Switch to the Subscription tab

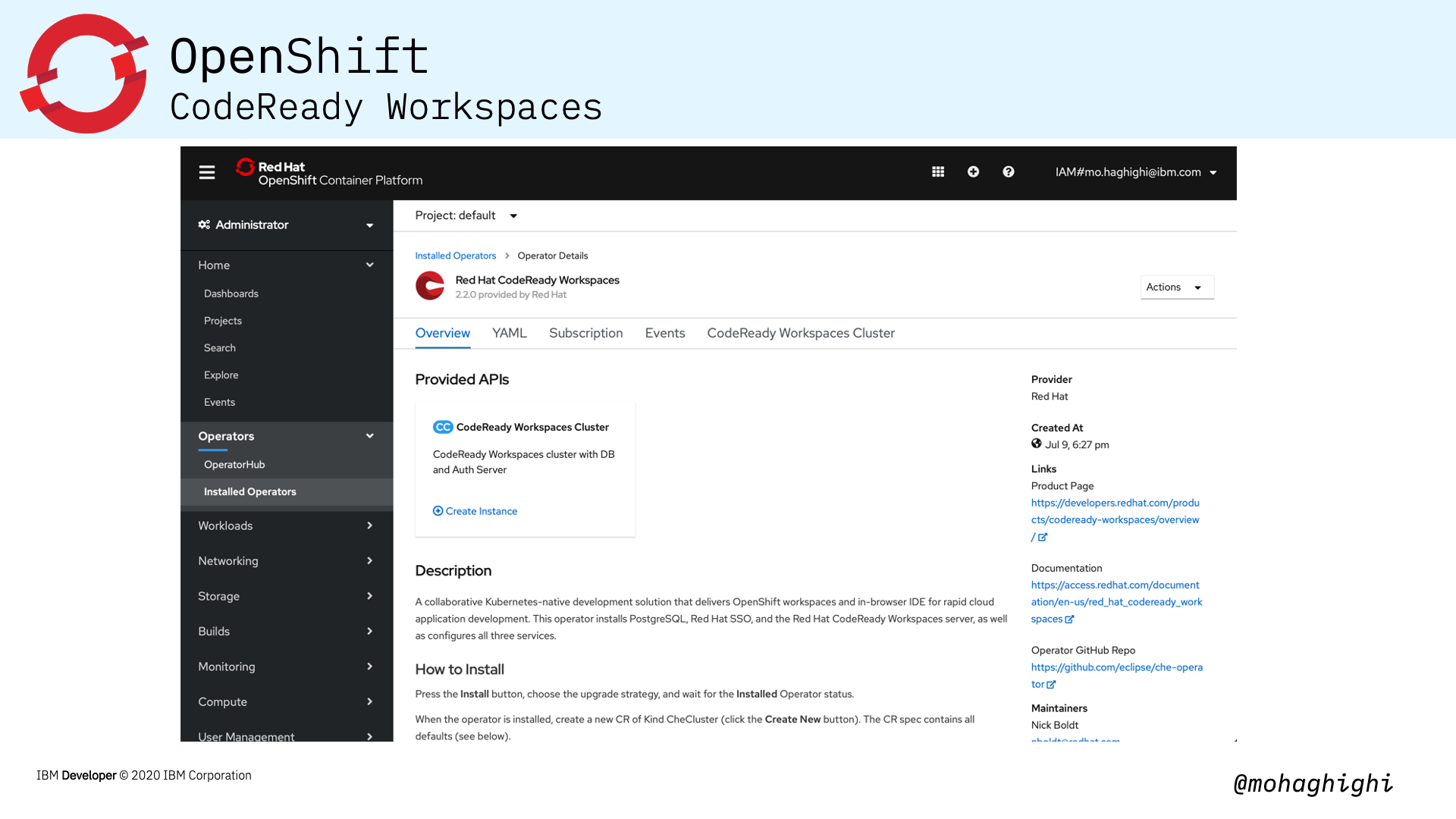tap(586, 334)
